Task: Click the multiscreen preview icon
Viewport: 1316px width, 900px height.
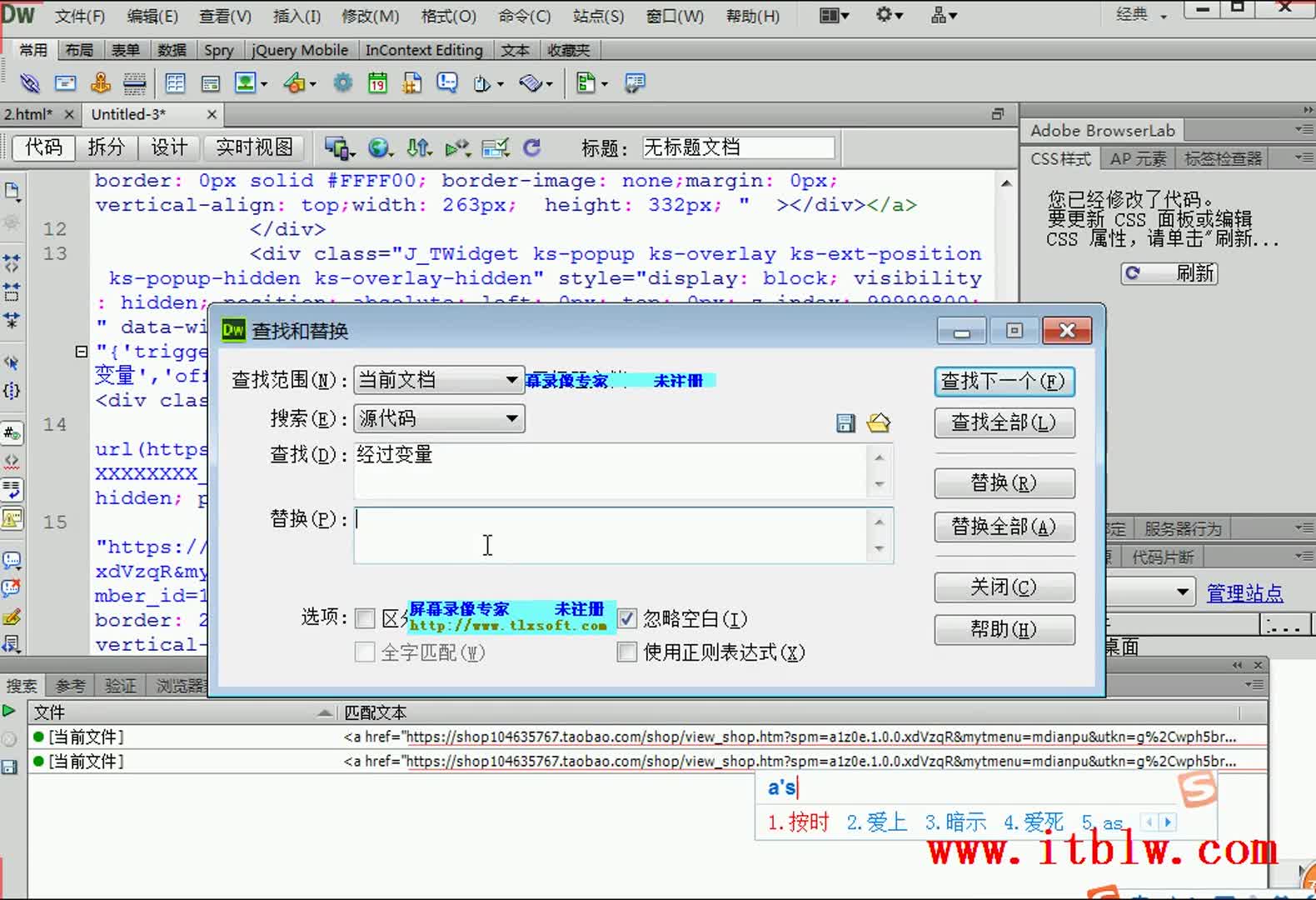Action: 337,148
